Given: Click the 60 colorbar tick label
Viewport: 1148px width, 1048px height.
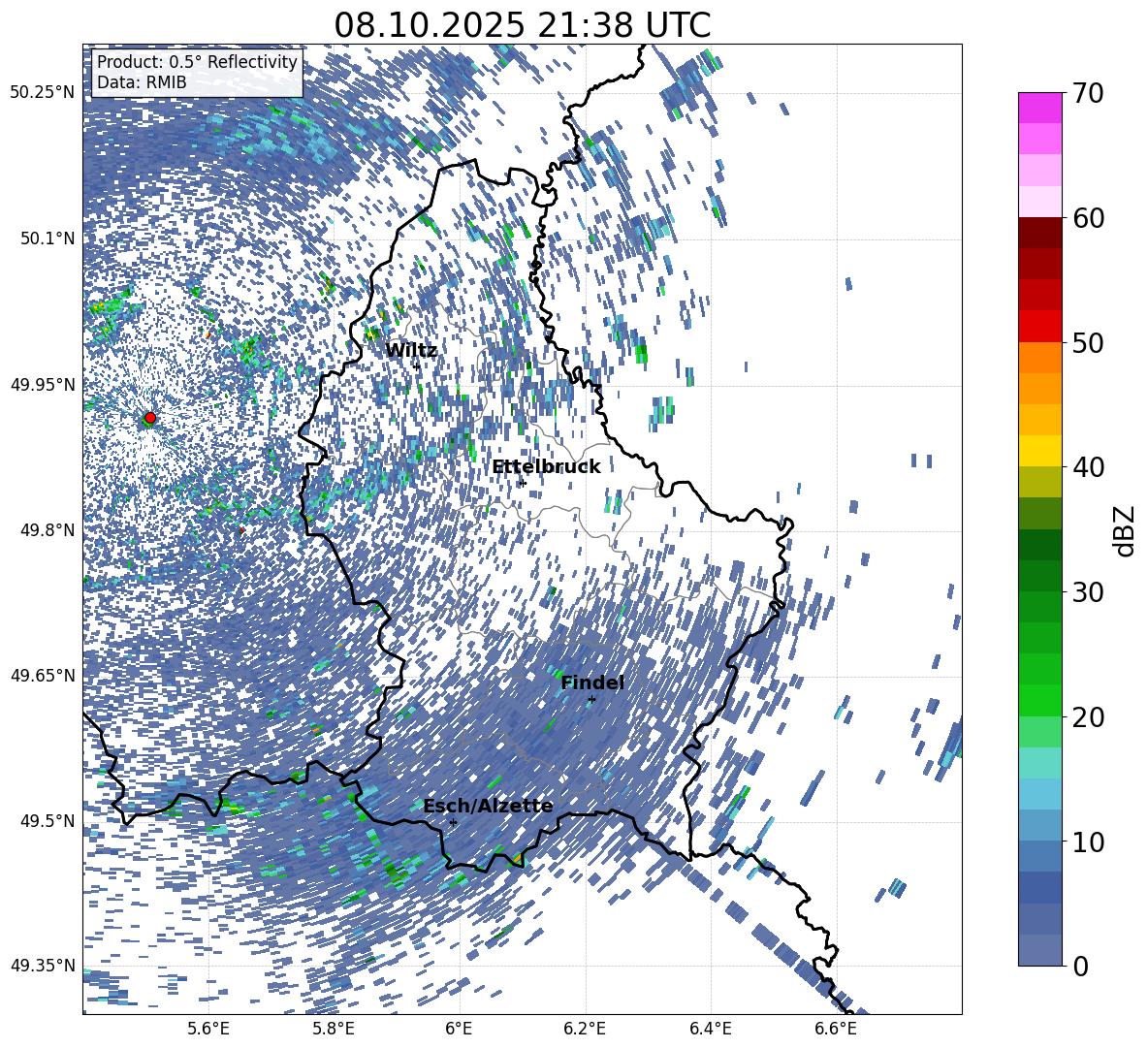Looking at the screenshot, I should pos(1087,218).
